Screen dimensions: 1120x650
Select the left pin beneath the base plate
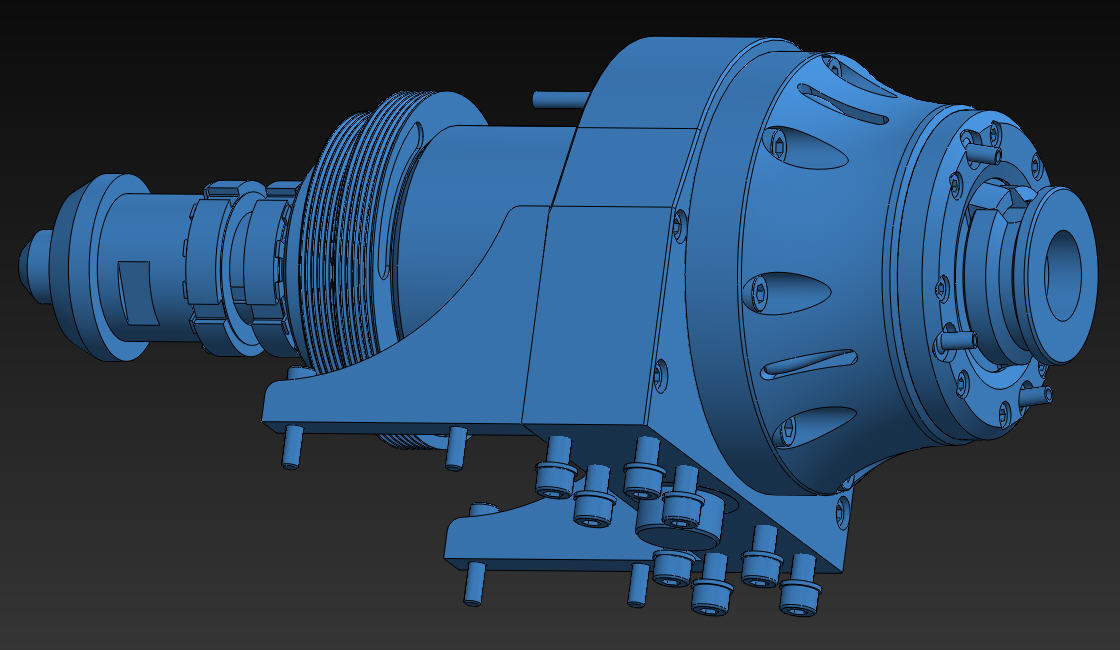pos(291,447)
